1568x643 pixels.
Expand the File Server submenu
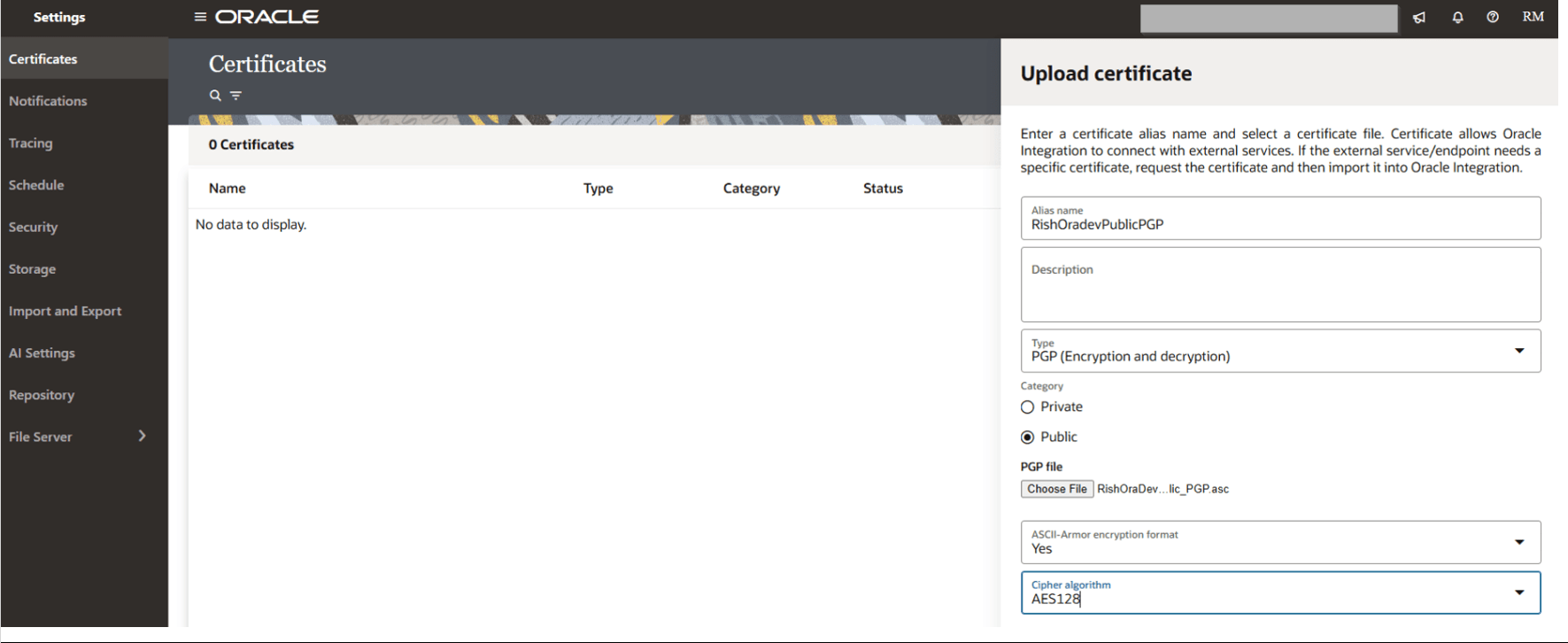(x=142, y=436)
